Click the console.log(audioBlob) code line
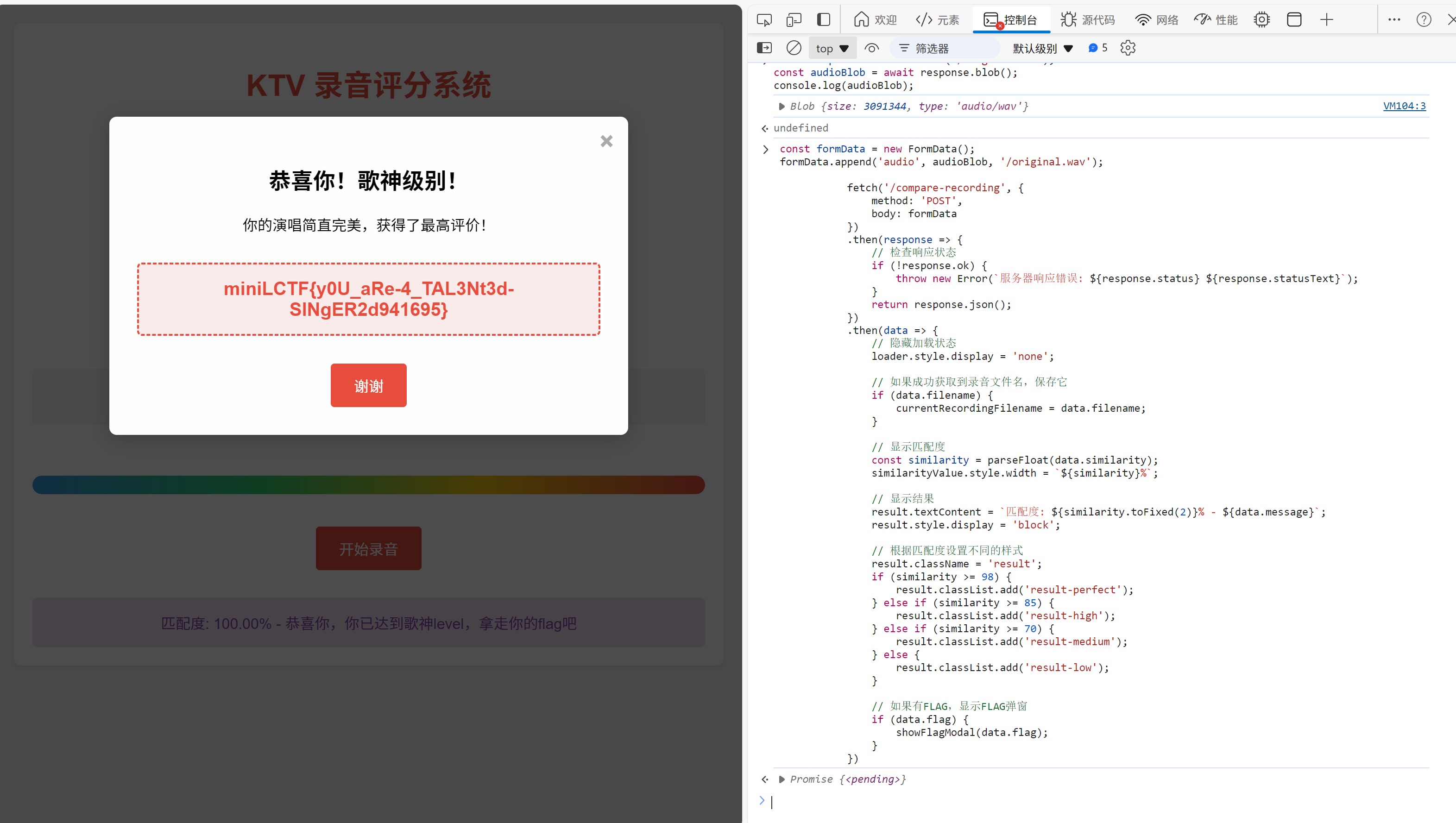The image size is (1456, 823). 843,85
